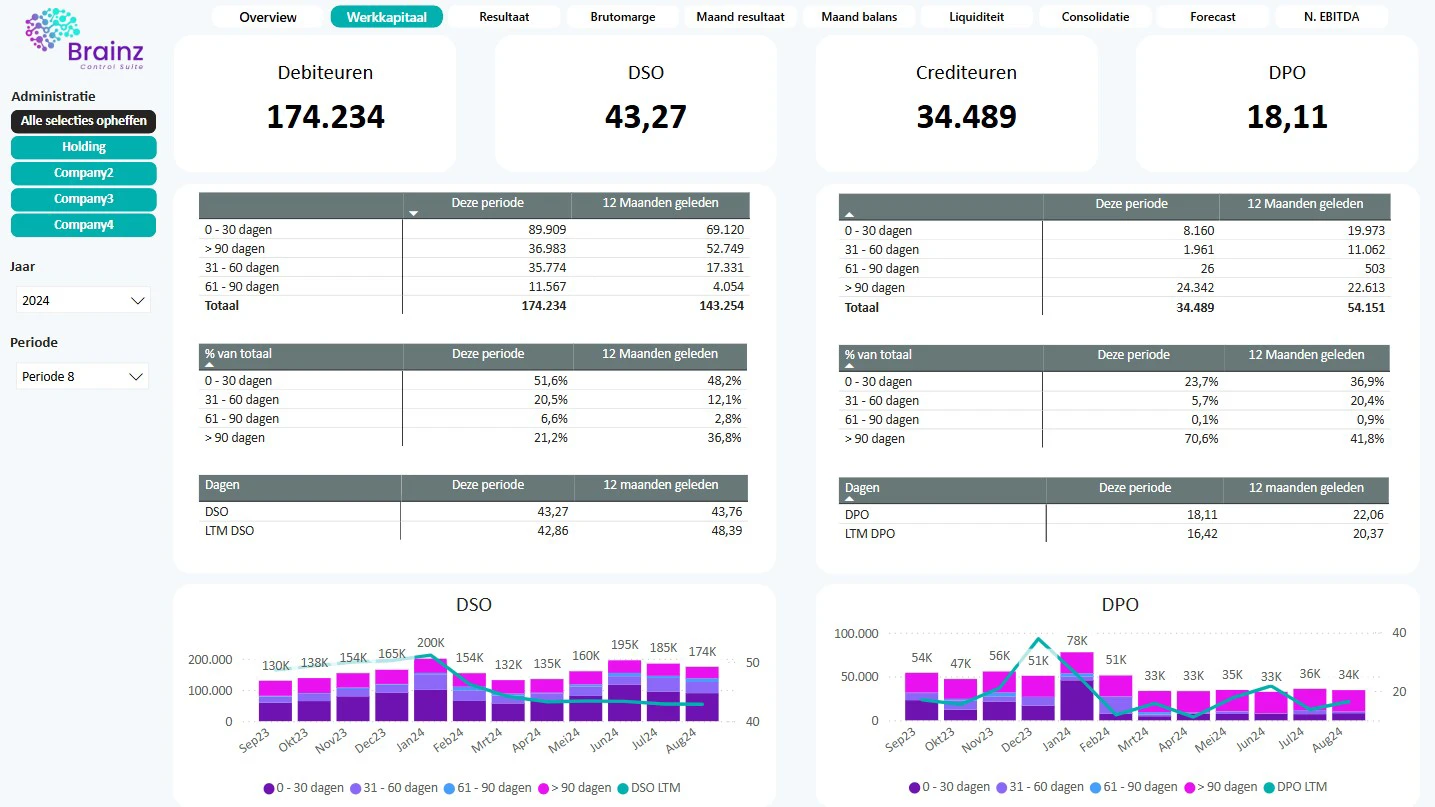This screenshot has width=1435, height=807.
Task: Click sort arrow in debiteuren 'Deze periode' header
Action: [x=414, y=213]
